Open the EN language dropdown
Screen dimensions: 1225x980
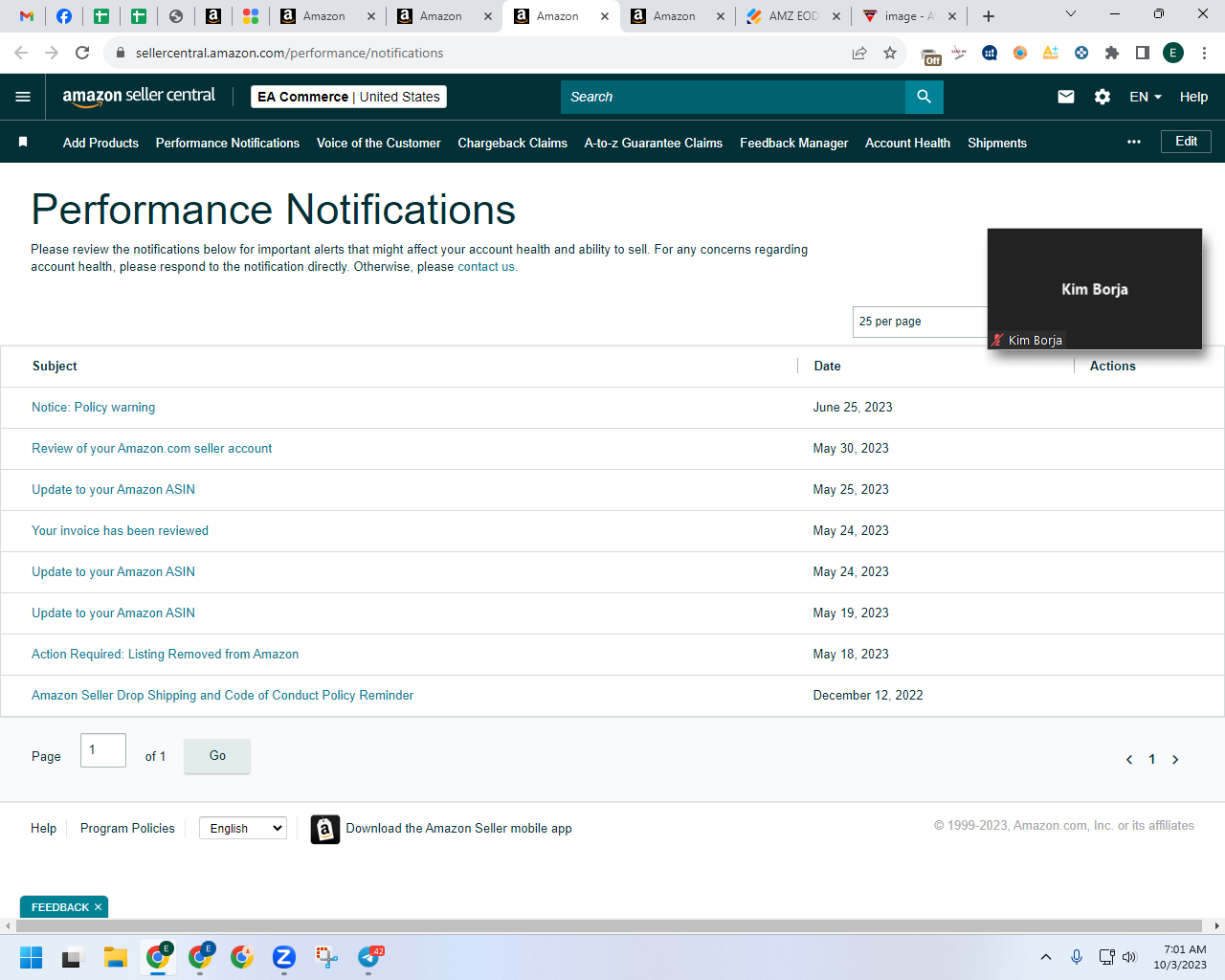(1146, 97)
